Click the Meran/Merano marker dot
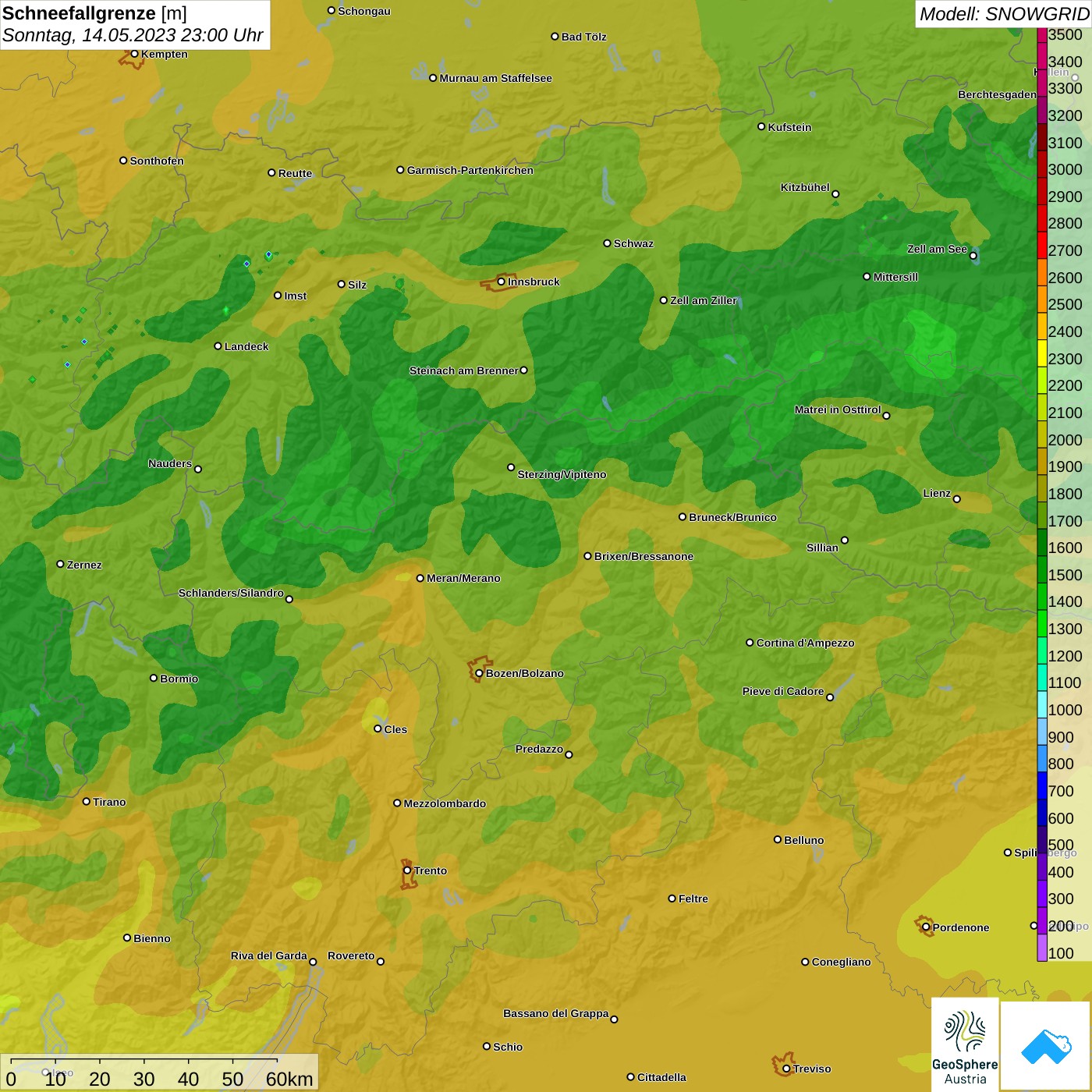The height and width of the screenshot is (1092, 1092). coord(420,578)
